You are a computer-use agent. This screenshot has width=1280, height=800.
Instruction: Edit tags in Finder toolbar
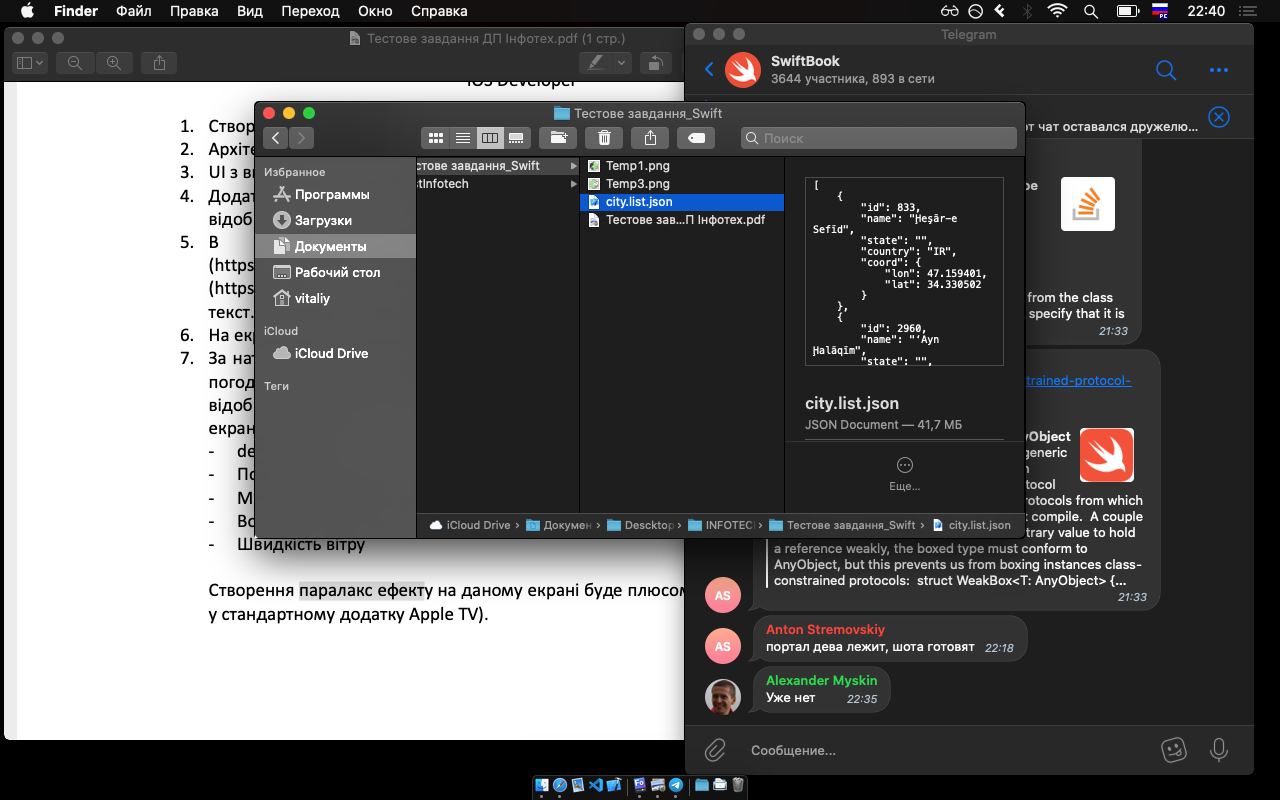click(x=696, y=138)
